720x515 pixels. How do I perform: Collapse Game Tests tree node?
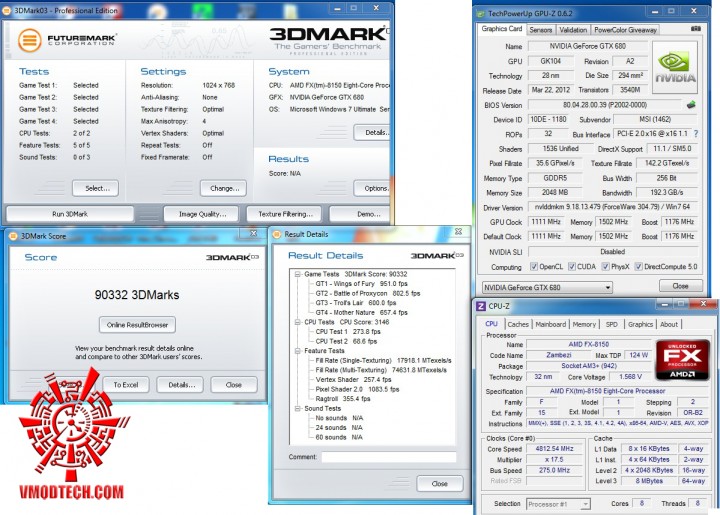click(298, 274)
